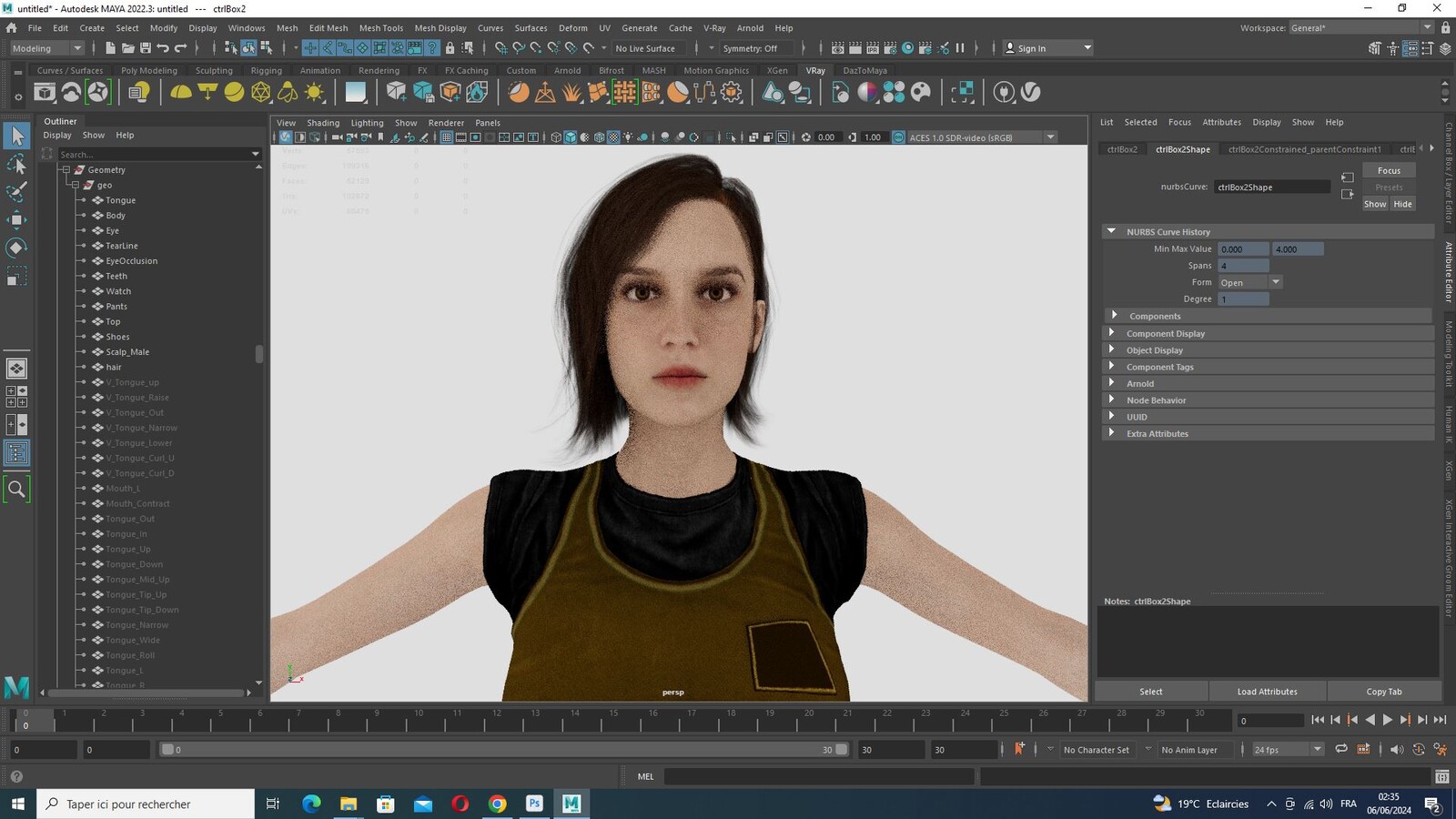
Task: Click the Photoshop icon in taskbar
Action: (534, 804)
